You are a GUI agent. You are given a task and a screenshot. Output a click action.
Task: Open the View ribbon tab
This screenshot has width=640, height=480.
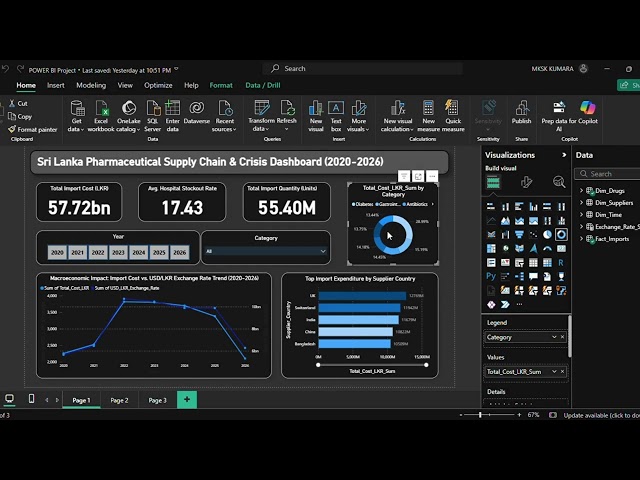pyautogui.click(x=125, y=85)
